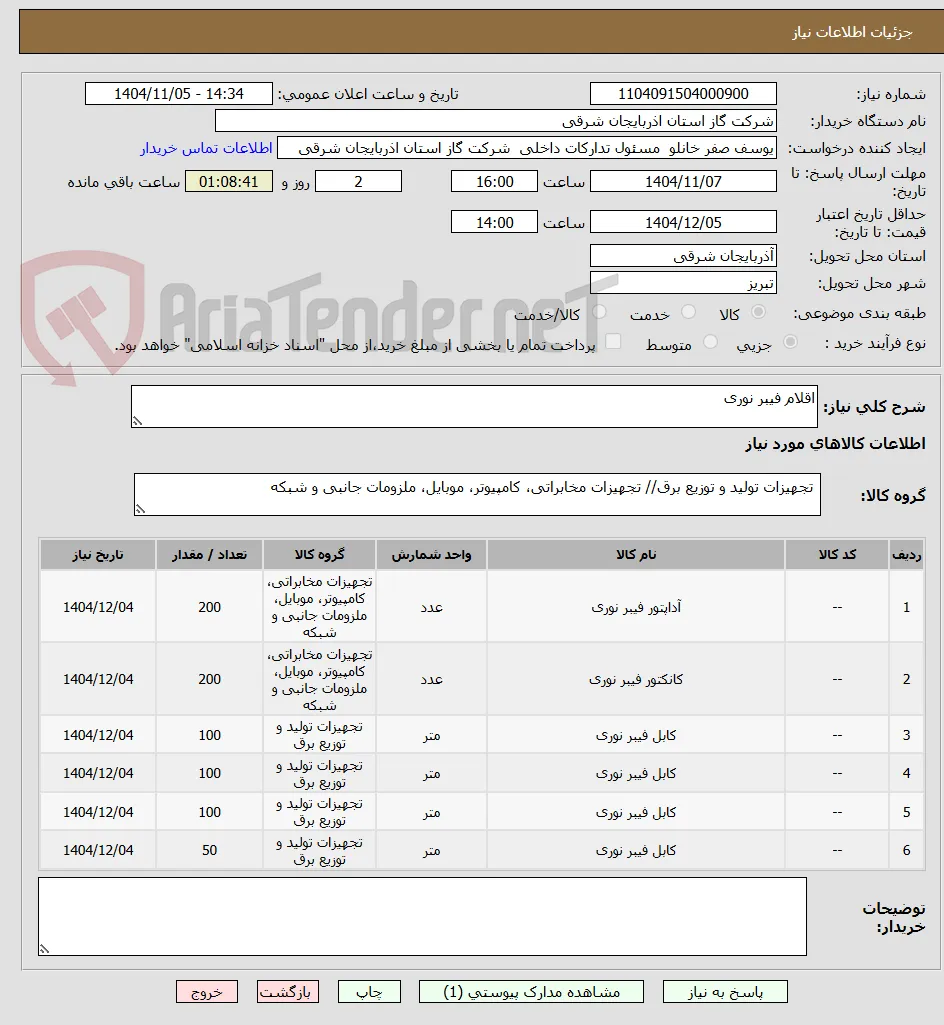Click the جزئیات اطلاعات نیاز page header
The width and height of the screenshot is (944, 1025).
(x=852, y=32)
